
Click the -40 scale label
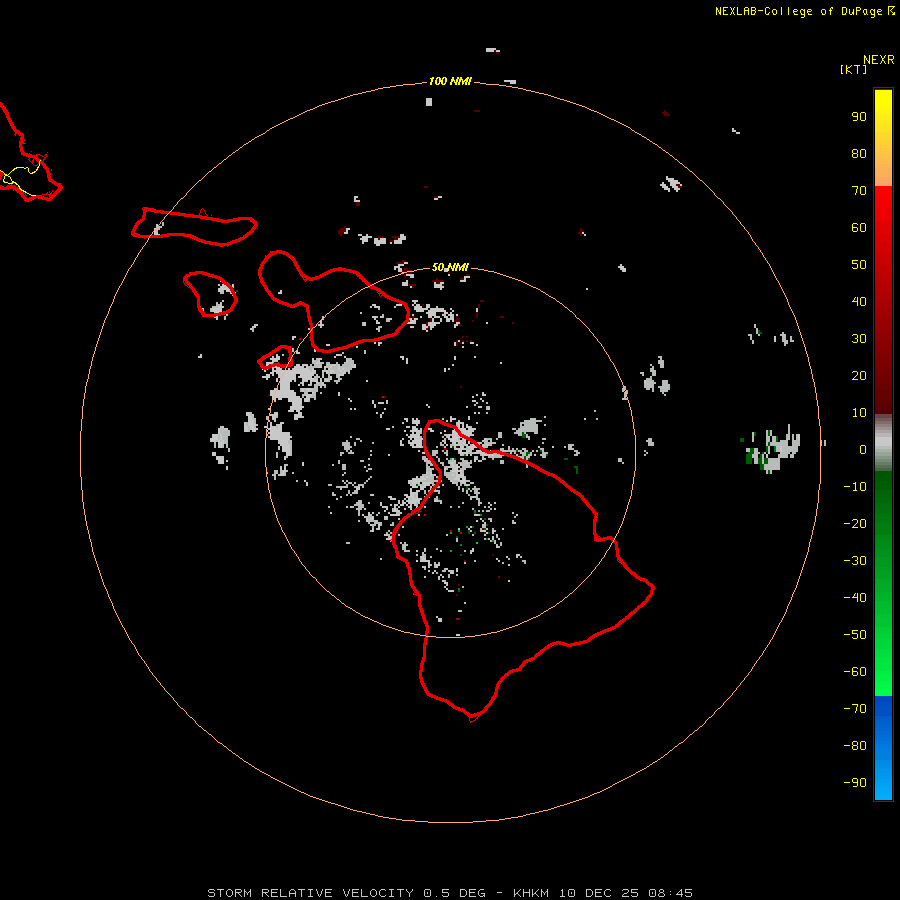point(855,598)
